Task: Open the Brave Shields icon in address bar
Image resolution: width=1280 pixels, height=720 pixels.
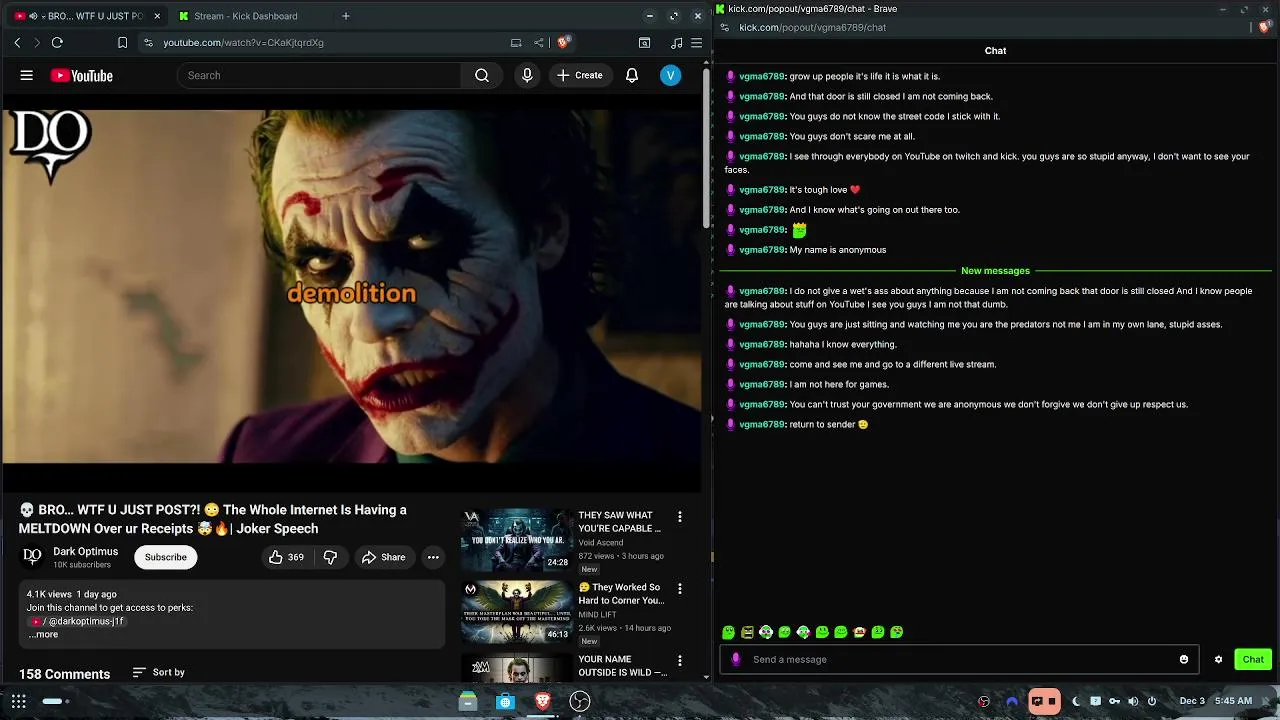Action: click(x=564, y=42)
